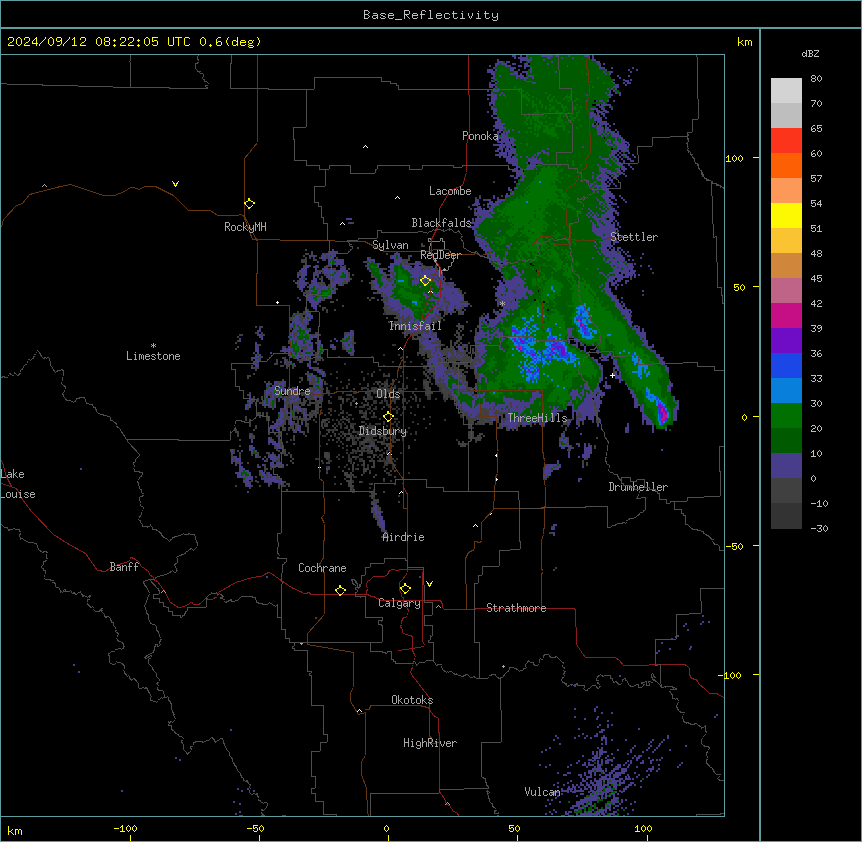Click the Calgary city label
The image size is (862, 842).
click(399, 603)
